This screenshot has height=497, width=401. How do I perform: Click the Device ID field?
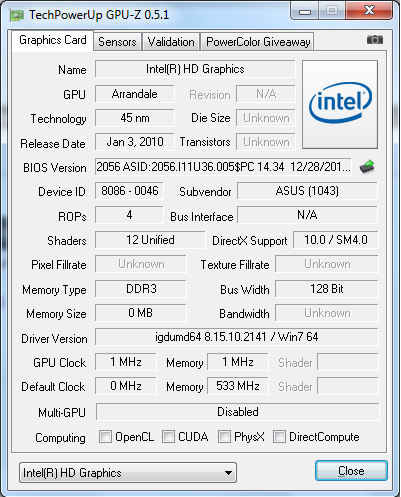tap(129, 191)
